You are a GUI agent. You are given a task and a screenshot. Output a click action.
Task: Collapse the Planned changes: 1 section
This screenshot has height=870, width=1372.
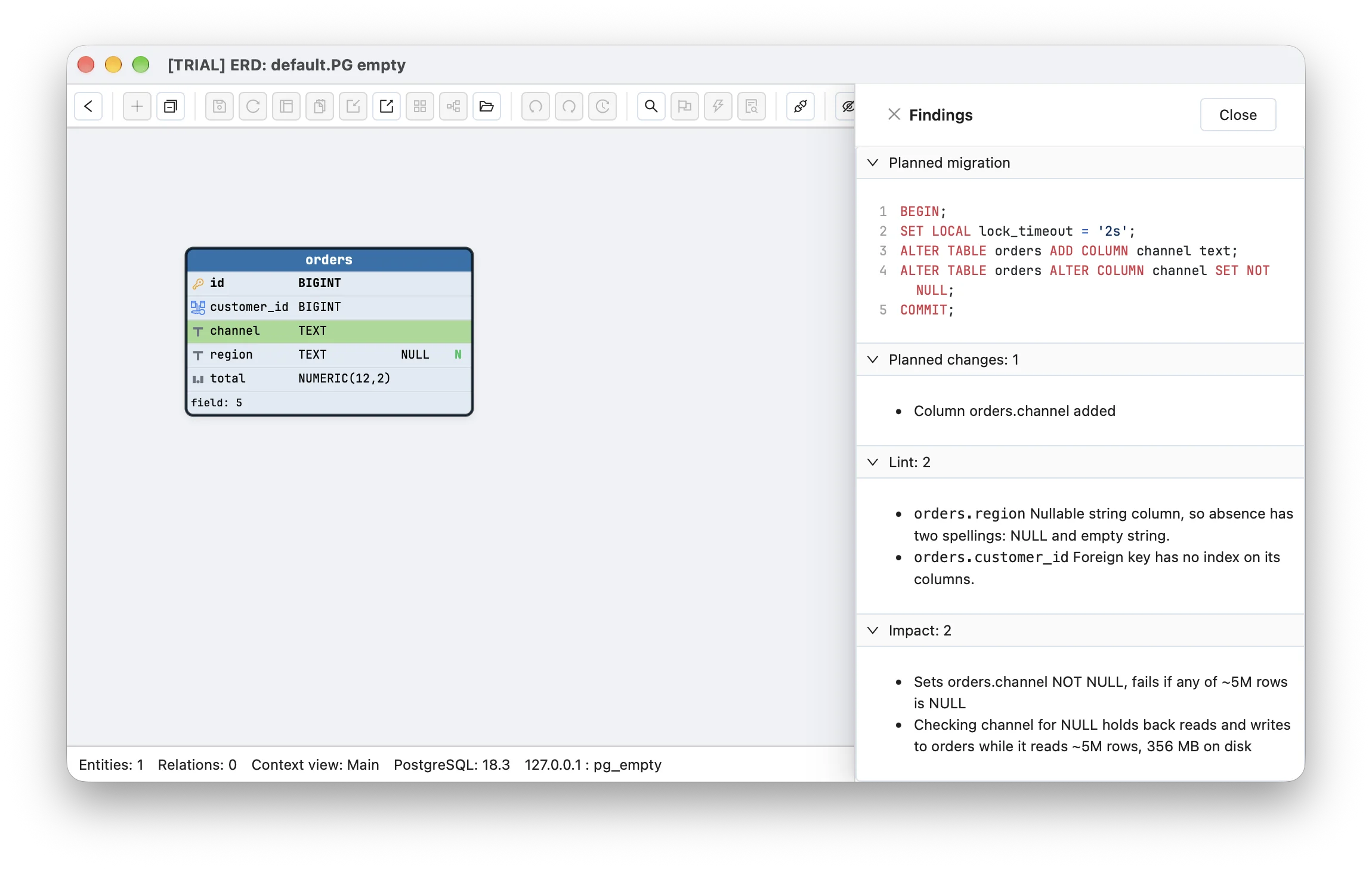tap(1080, 359)
